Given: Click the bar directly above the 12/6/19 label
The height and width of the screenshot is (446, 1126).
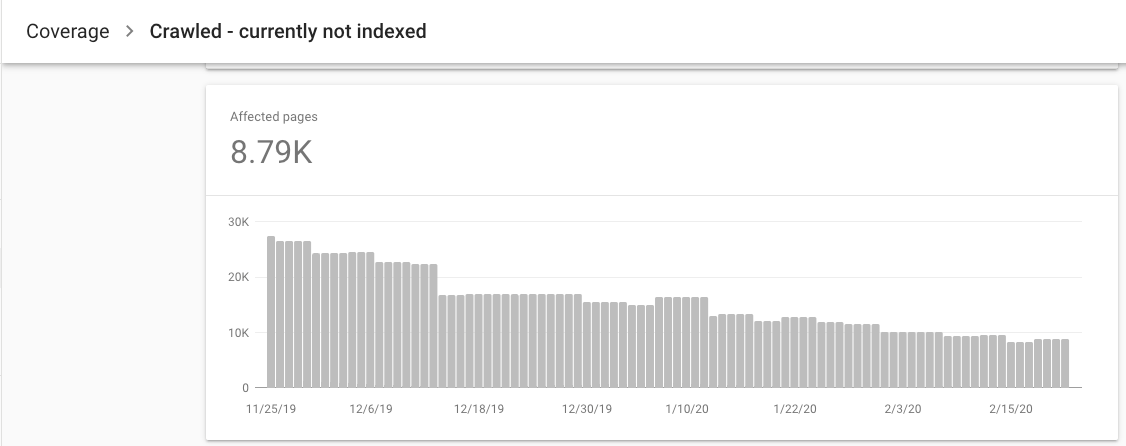Looking at the screenshot, I should [x=370, y=320].
